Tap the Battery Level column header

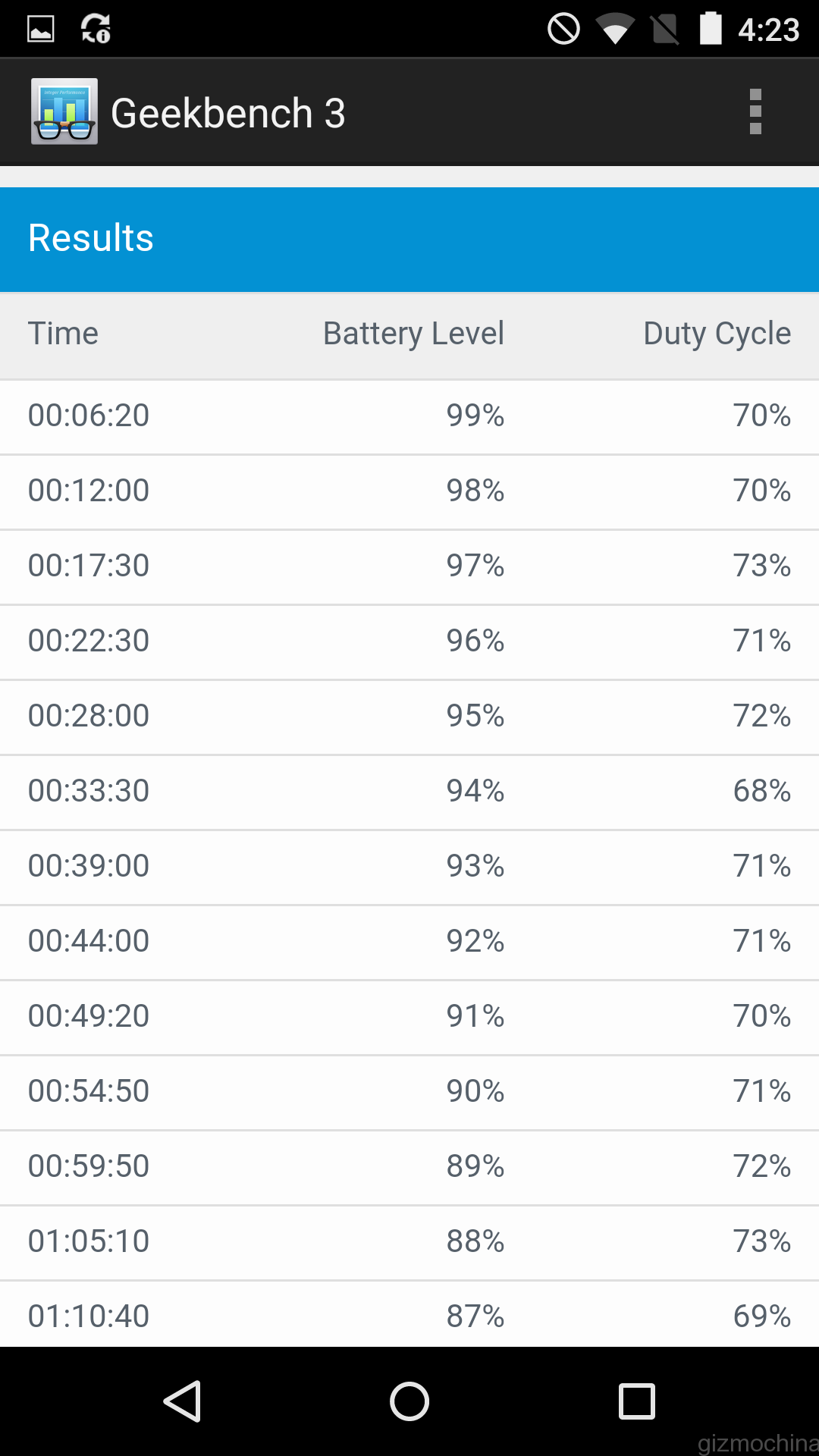[x=413, y=334]
